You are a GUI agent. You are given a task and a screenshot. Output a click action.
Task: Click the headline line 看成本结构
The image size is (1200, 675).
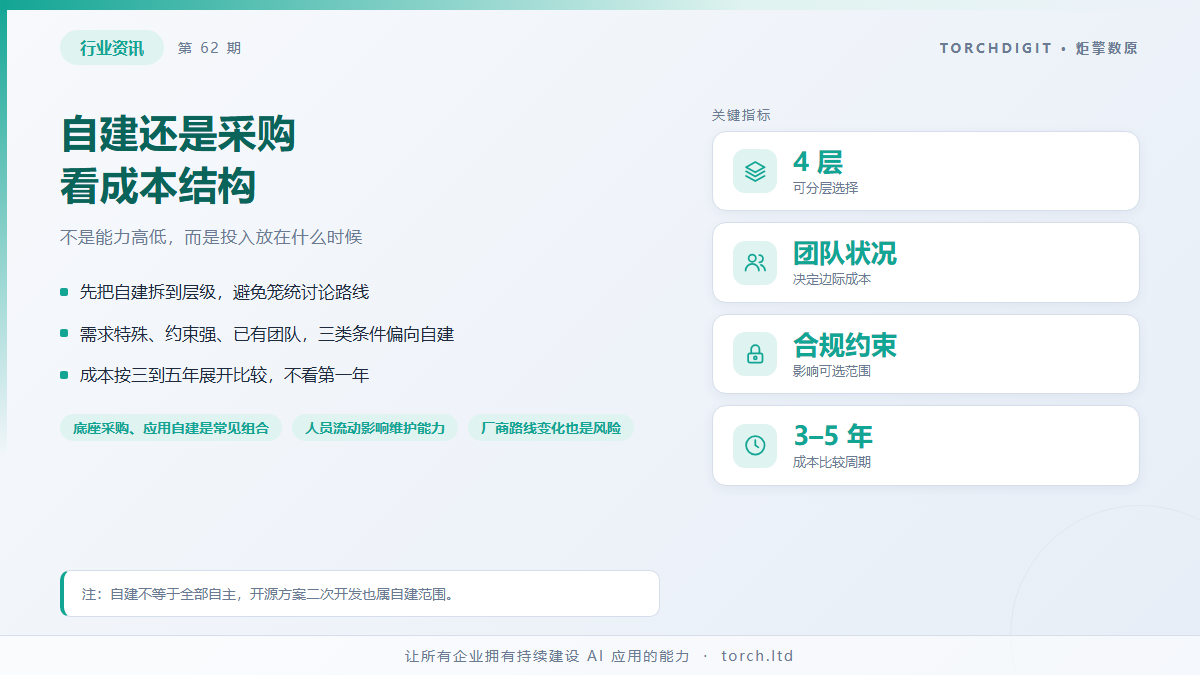coord(158,186)
